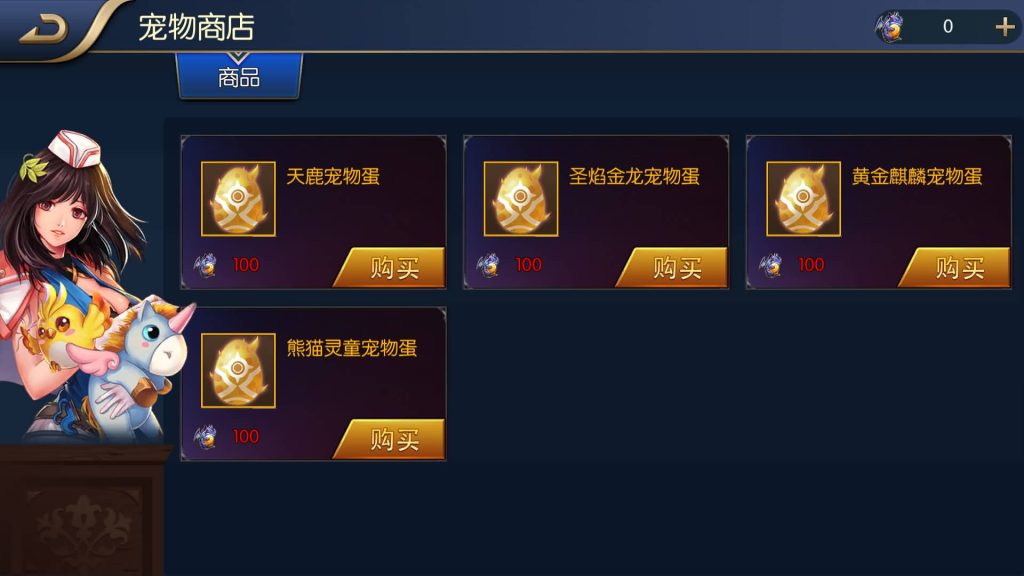The height and width of the screenshot is (576, 1024).
Task: Select the 熊猫灵童宠物蛋 egg icon
Action: 238,370
